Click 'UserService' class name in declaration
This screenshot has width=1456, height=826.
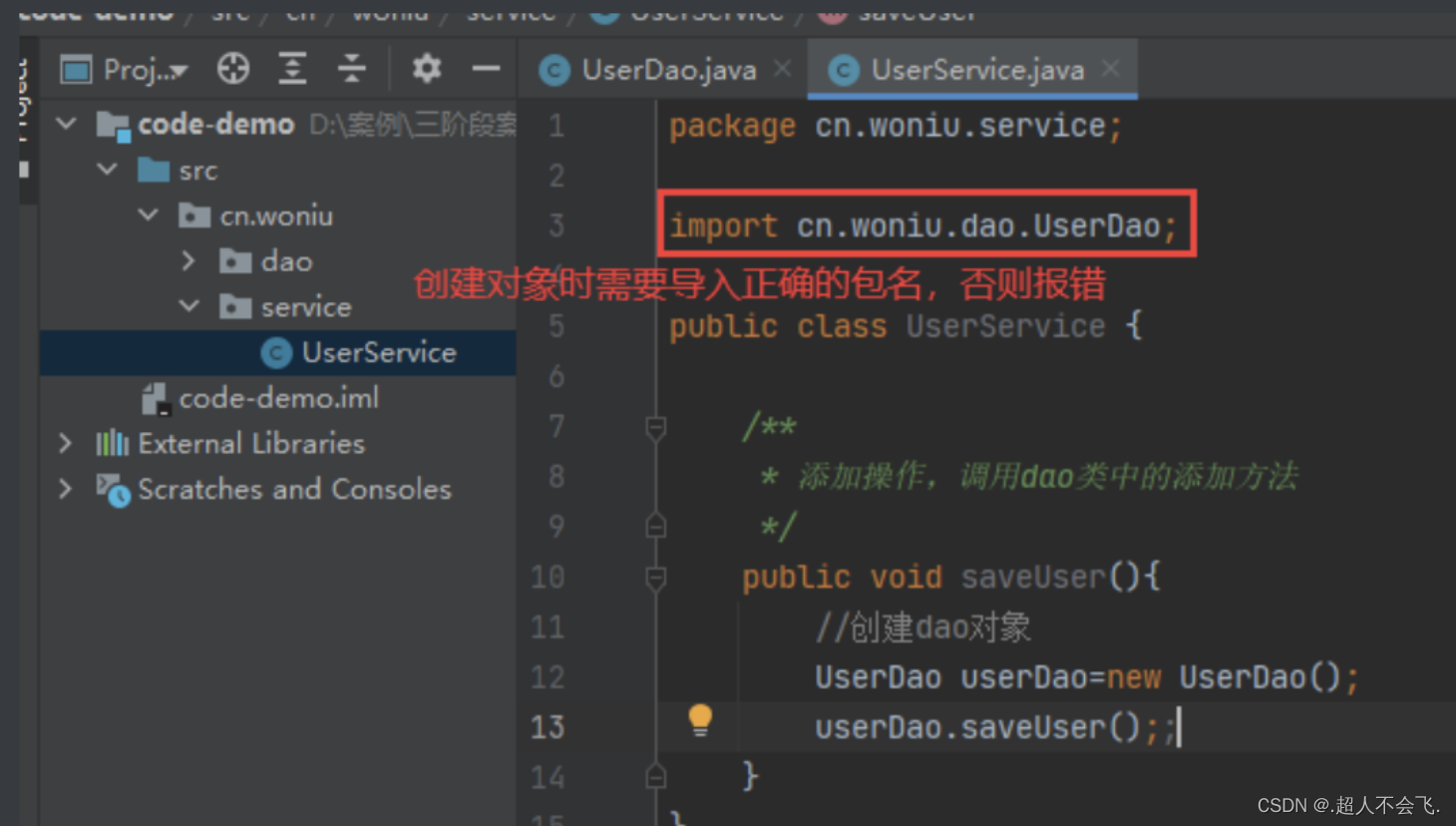[x=1005, y=326]
